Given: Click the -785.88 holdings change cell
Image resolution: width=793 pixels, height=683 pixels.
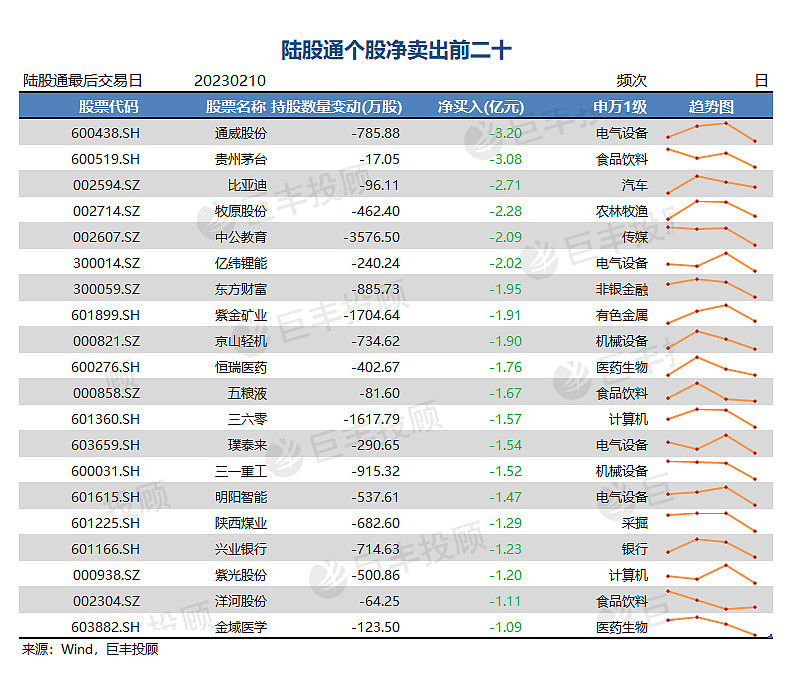Looking at the screenshot, I should point(376,133).
